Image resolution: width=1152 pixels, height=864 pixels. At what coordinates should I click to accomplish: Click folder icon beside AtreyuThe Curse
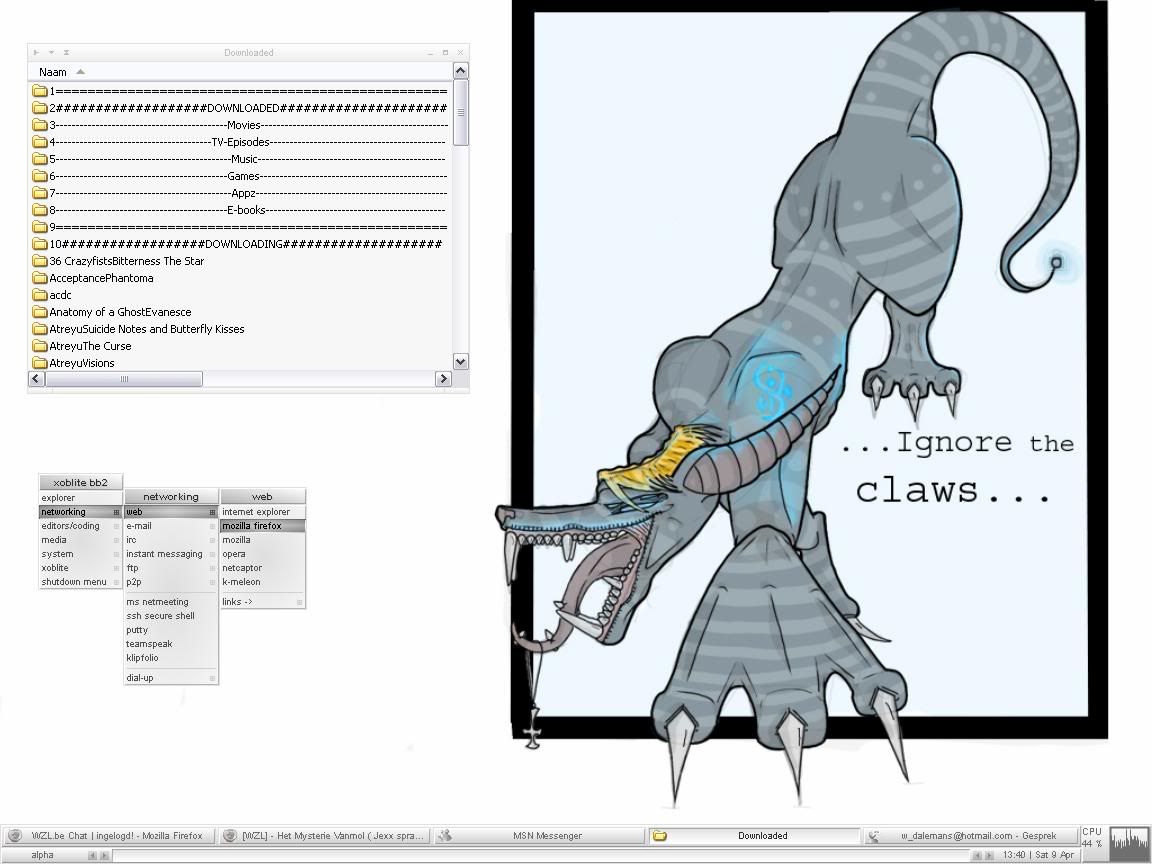click(40, 346)
